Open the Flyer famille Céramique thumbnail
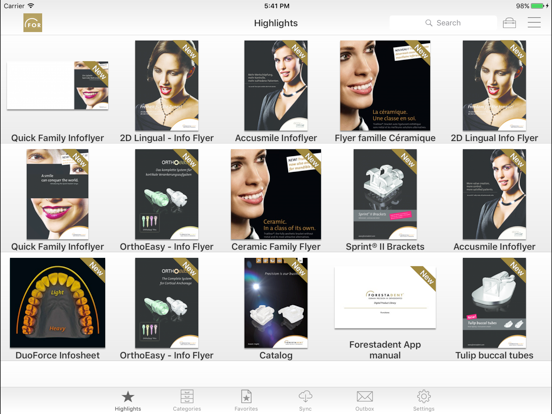This screenshot has width=552, height=414. [385, 86]
